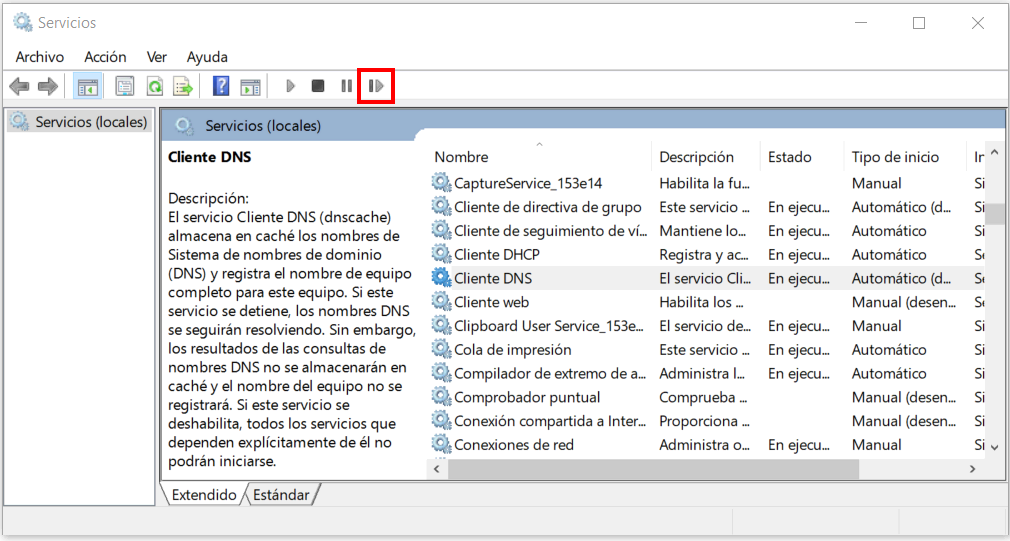Select Servicios (locales) in the tree
The image size is (1010, 541).
pyautogui.click(x=91, y=122)
